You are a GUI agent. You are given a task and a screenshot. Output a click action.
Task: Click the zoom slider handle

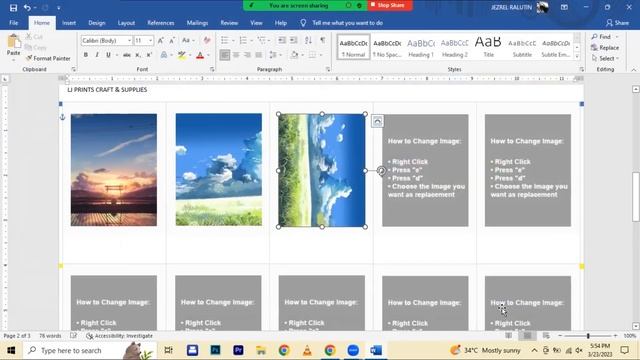pos(588,336)
